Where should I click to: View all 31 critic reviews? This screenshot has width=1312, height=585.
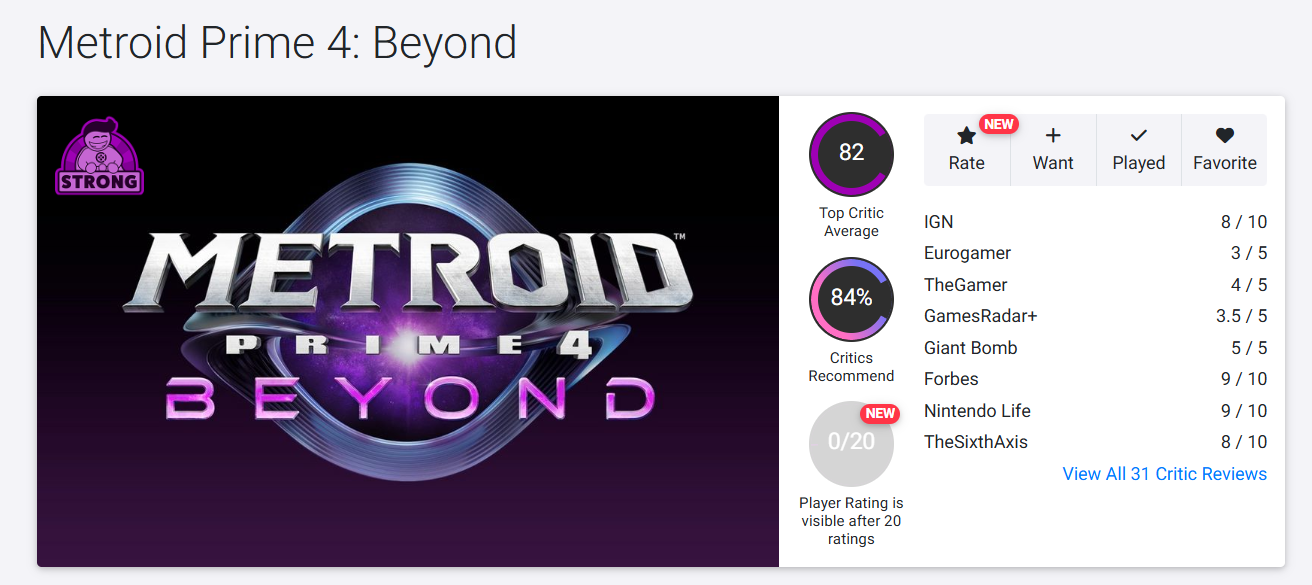[x=1164, y=474]
